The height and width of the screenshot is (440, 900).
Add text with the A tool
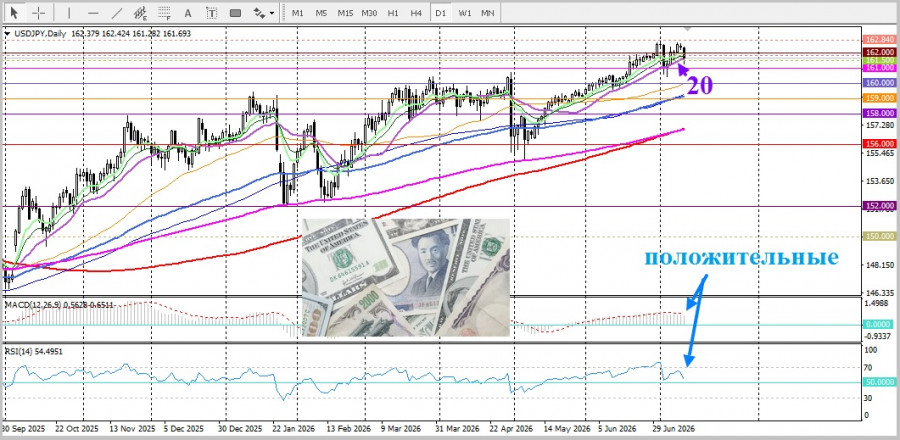(x=188, y=13)
